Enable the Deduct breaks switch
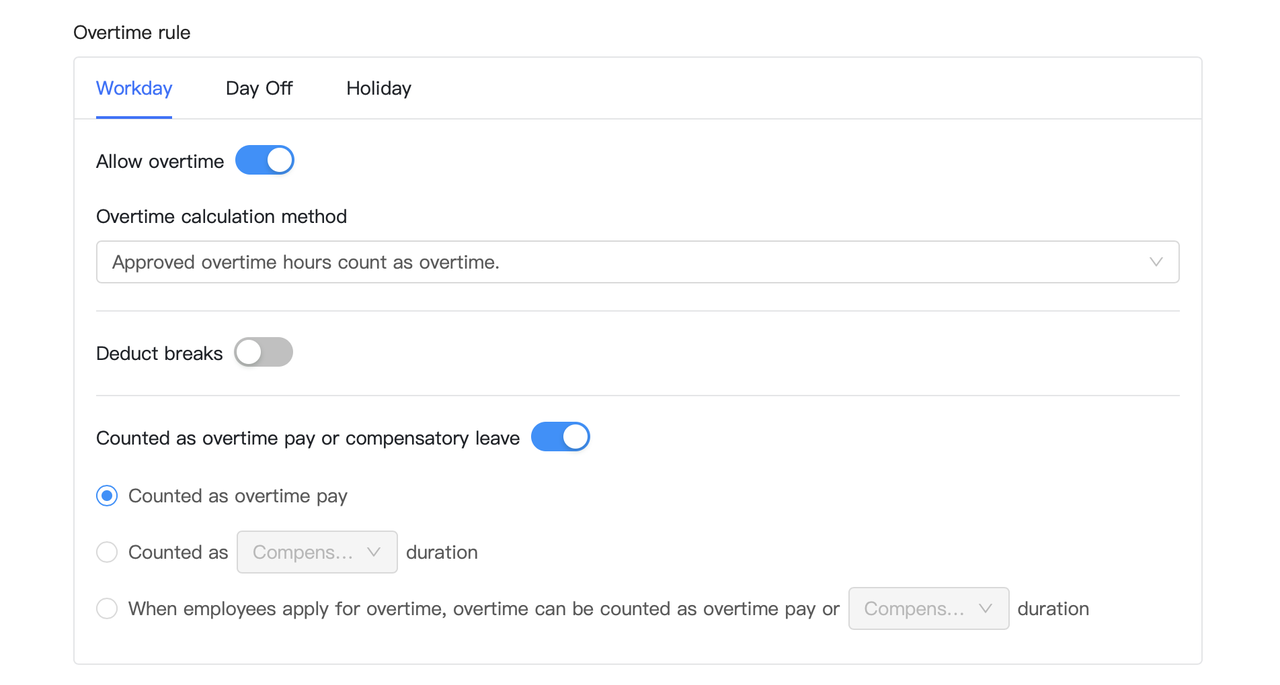Viewport: 1280px width, 685px height. click(x=263, y=352)
